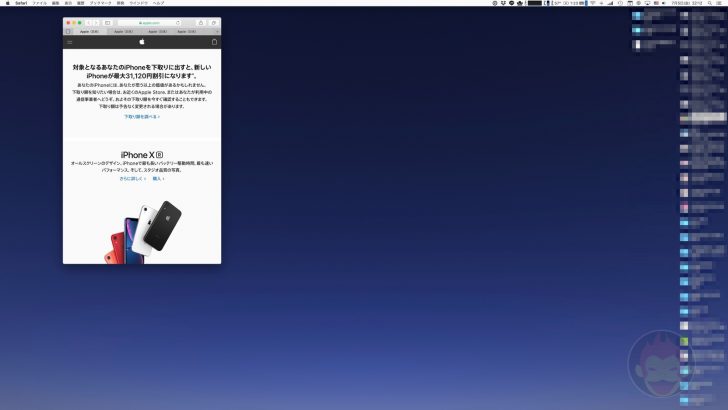728x410 pixels.
Task: Click the iPhone XR phones image
Action: pyautogui.click(x=143, y=232)
